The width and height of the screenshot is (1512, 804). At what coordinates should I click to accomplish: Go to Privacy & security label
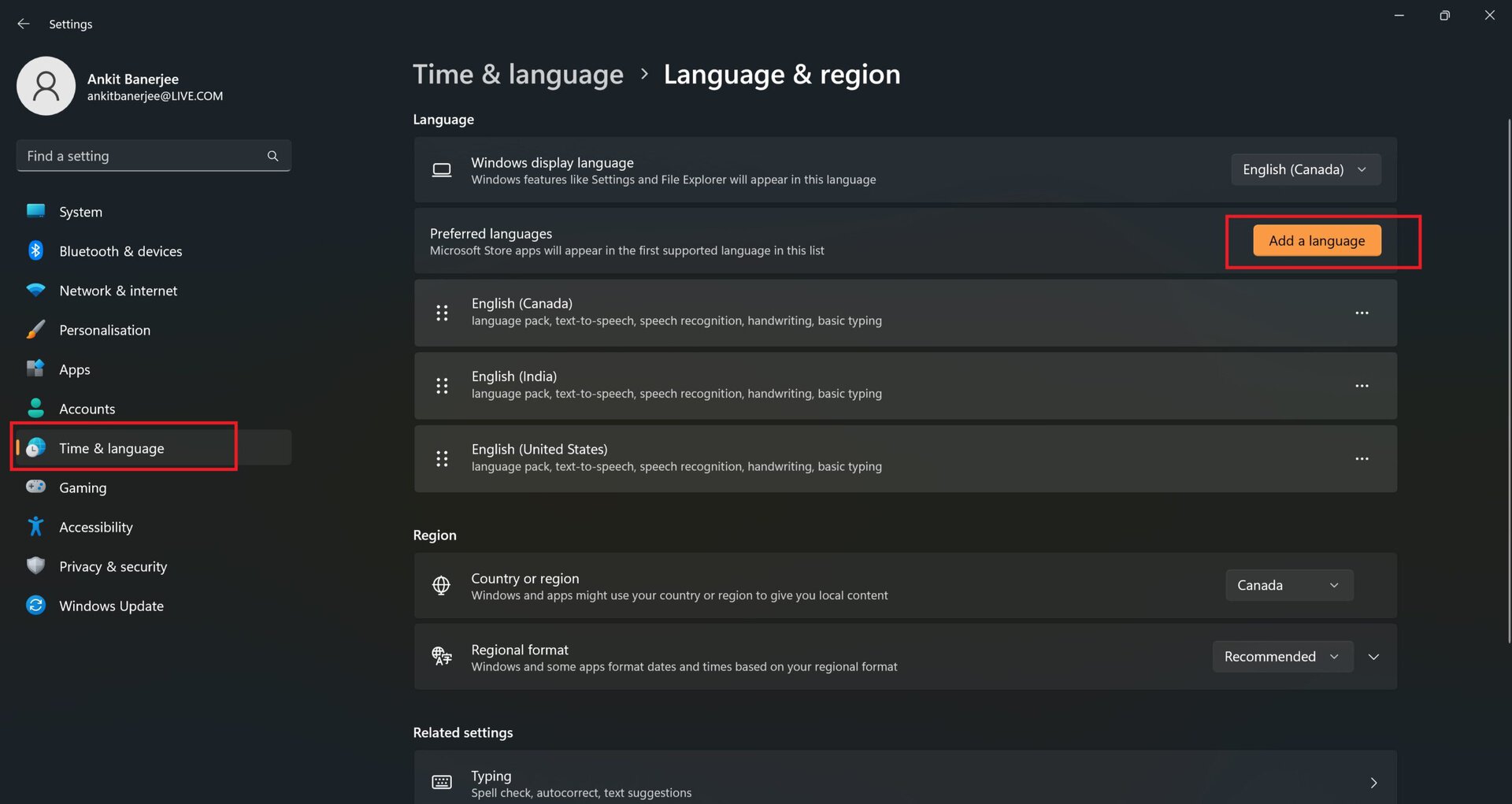(x=113, y=566)
